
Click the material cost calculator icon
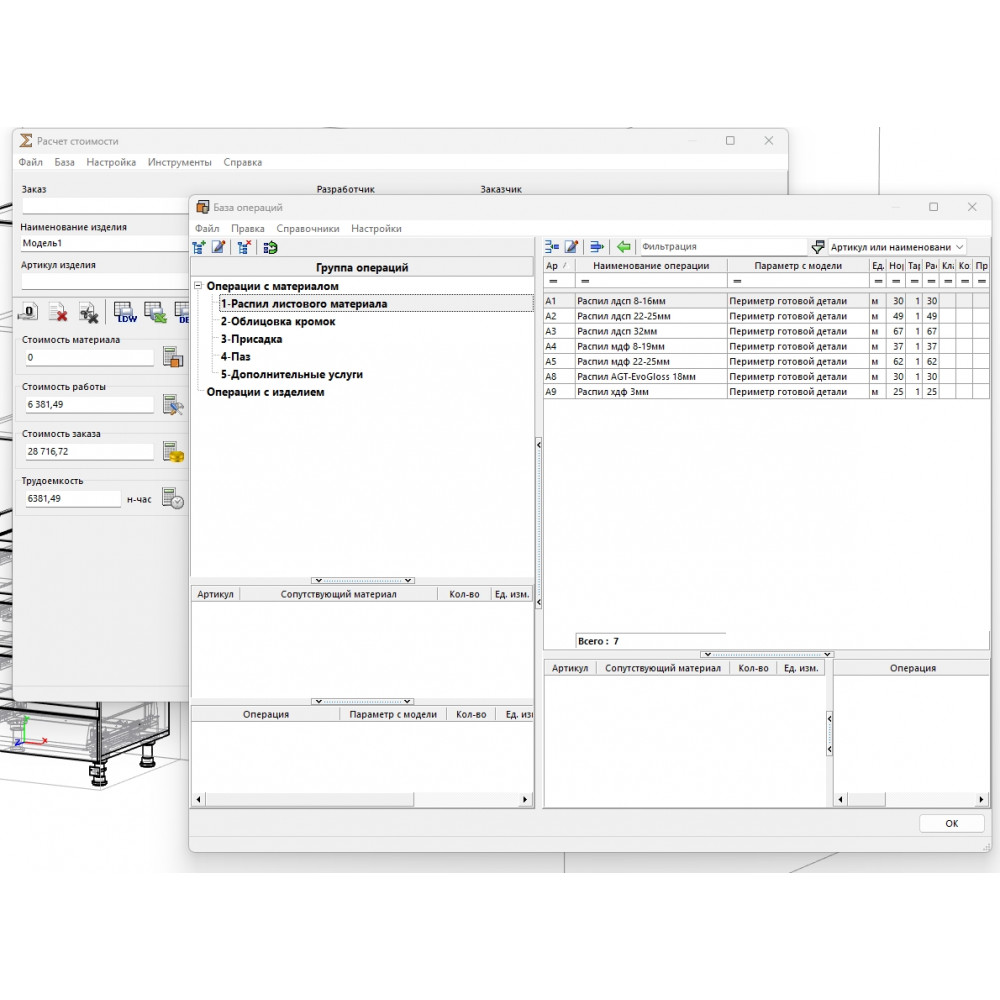click(173, 357)
